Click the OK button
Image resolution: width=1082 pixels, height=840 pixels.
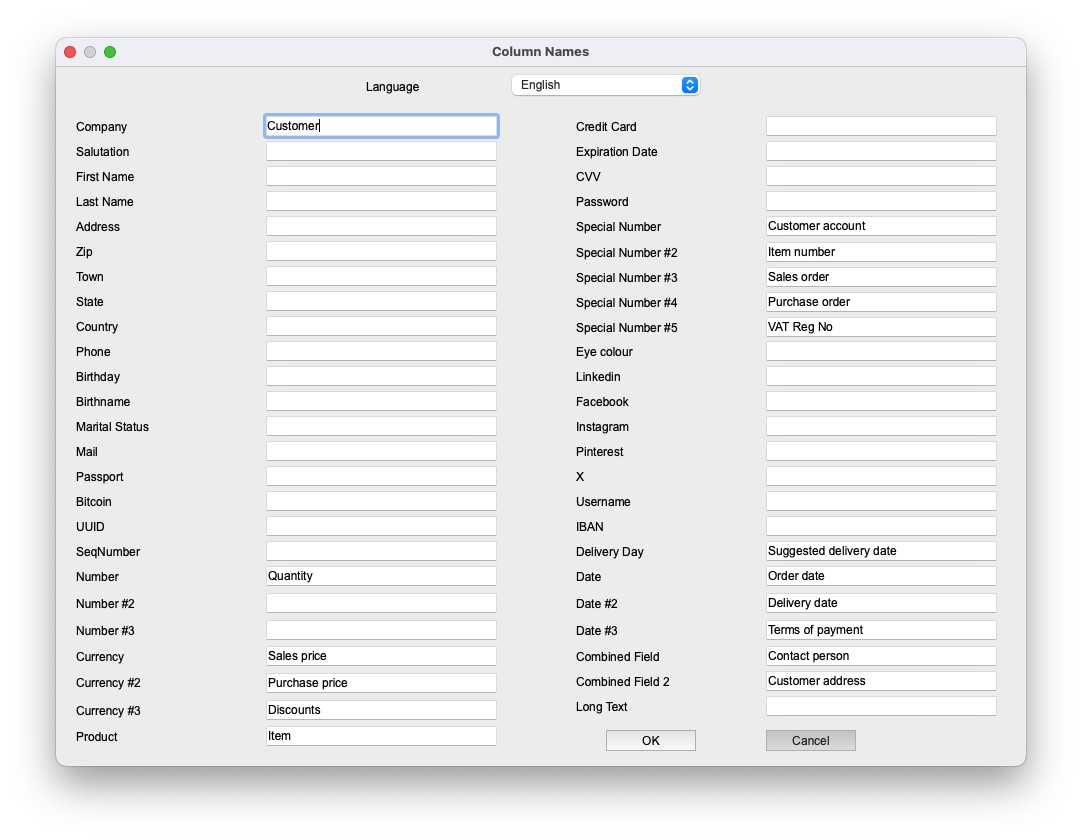pos(651,741)
